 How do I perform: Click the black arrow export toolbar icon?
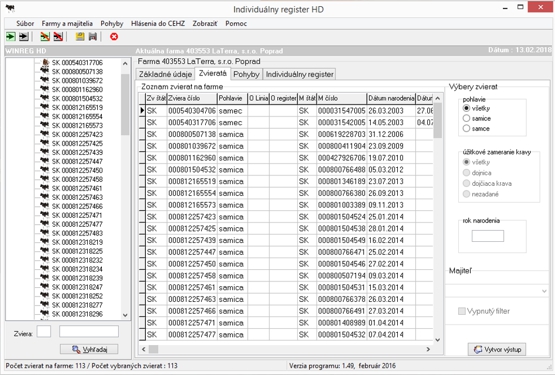(24, 36)
